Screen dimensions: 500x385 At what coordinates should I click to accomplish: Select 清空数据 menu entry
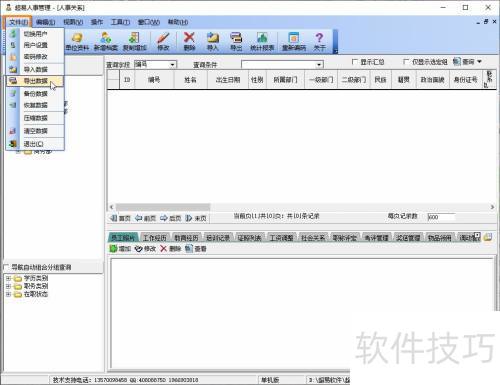click(35, 131)
